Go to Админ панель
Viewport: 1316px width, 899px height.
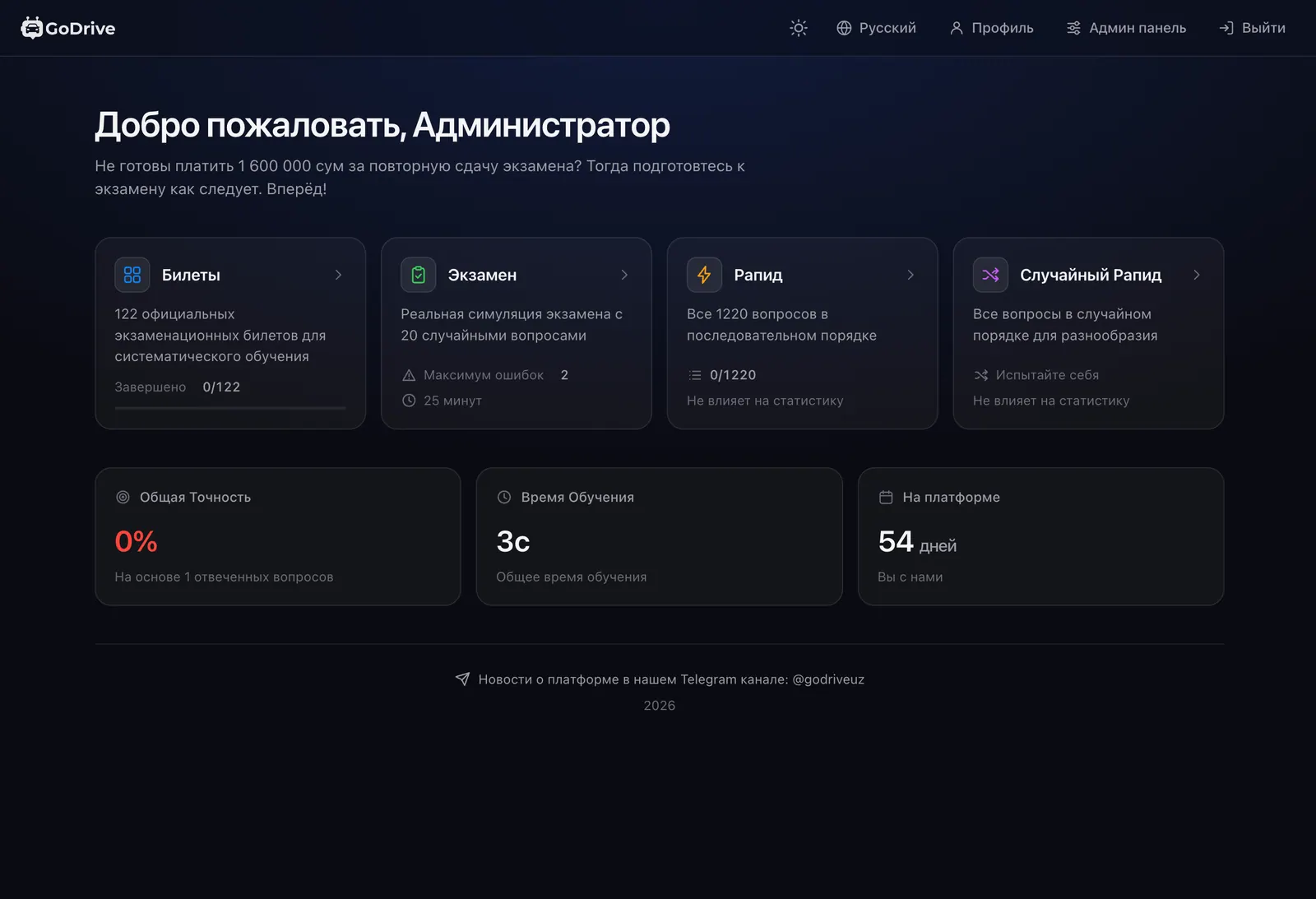(x=1126, y=28)
